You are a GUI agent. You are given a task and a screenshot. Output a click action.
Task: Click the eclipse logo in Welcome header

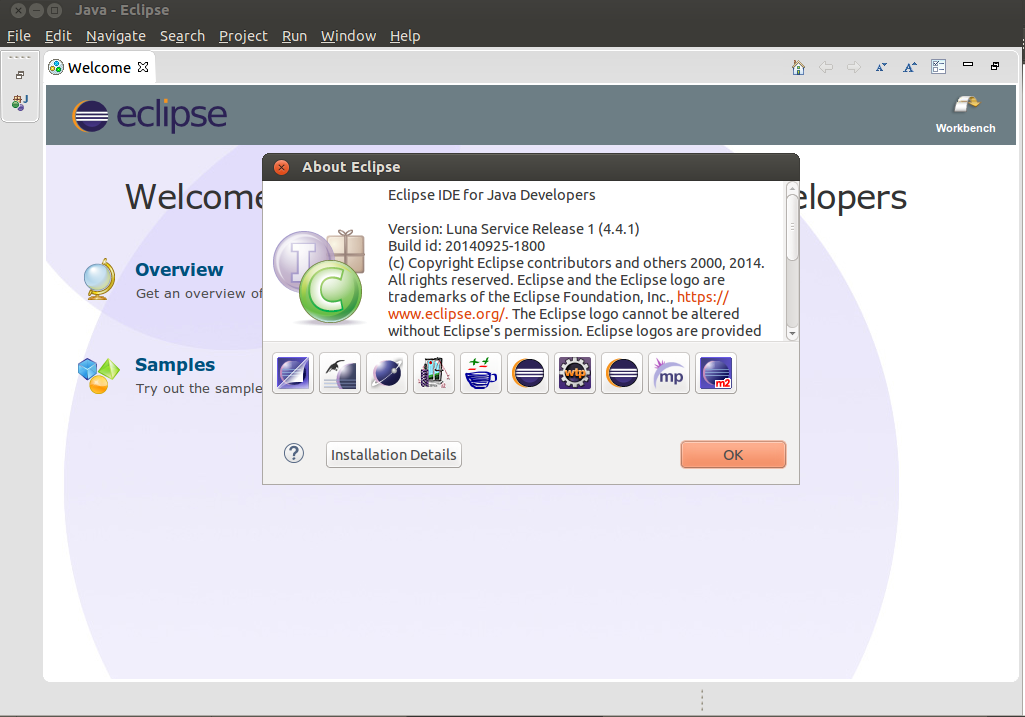pos(150,115)
